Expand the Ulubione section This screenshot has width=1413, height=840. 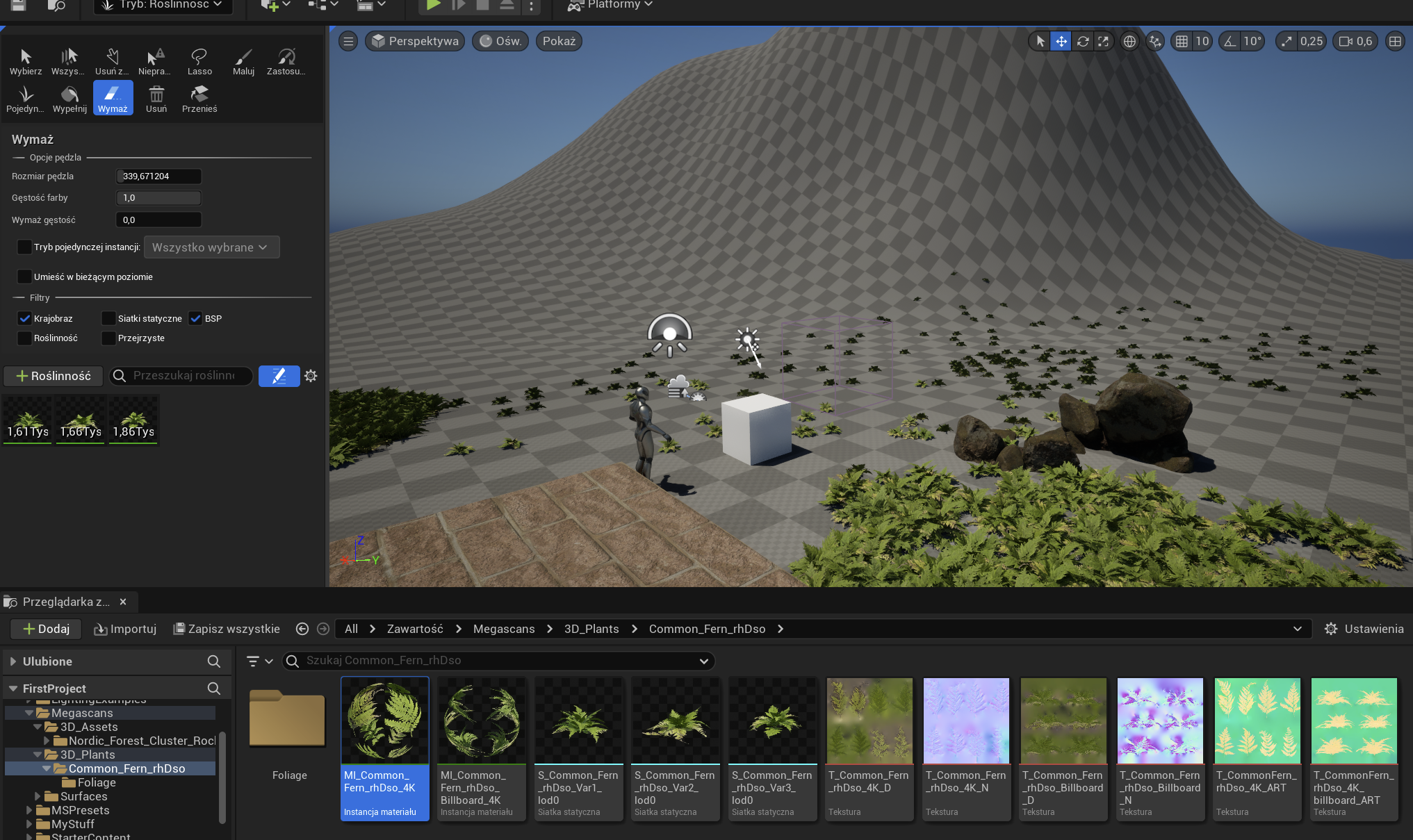tap(13, 661)
